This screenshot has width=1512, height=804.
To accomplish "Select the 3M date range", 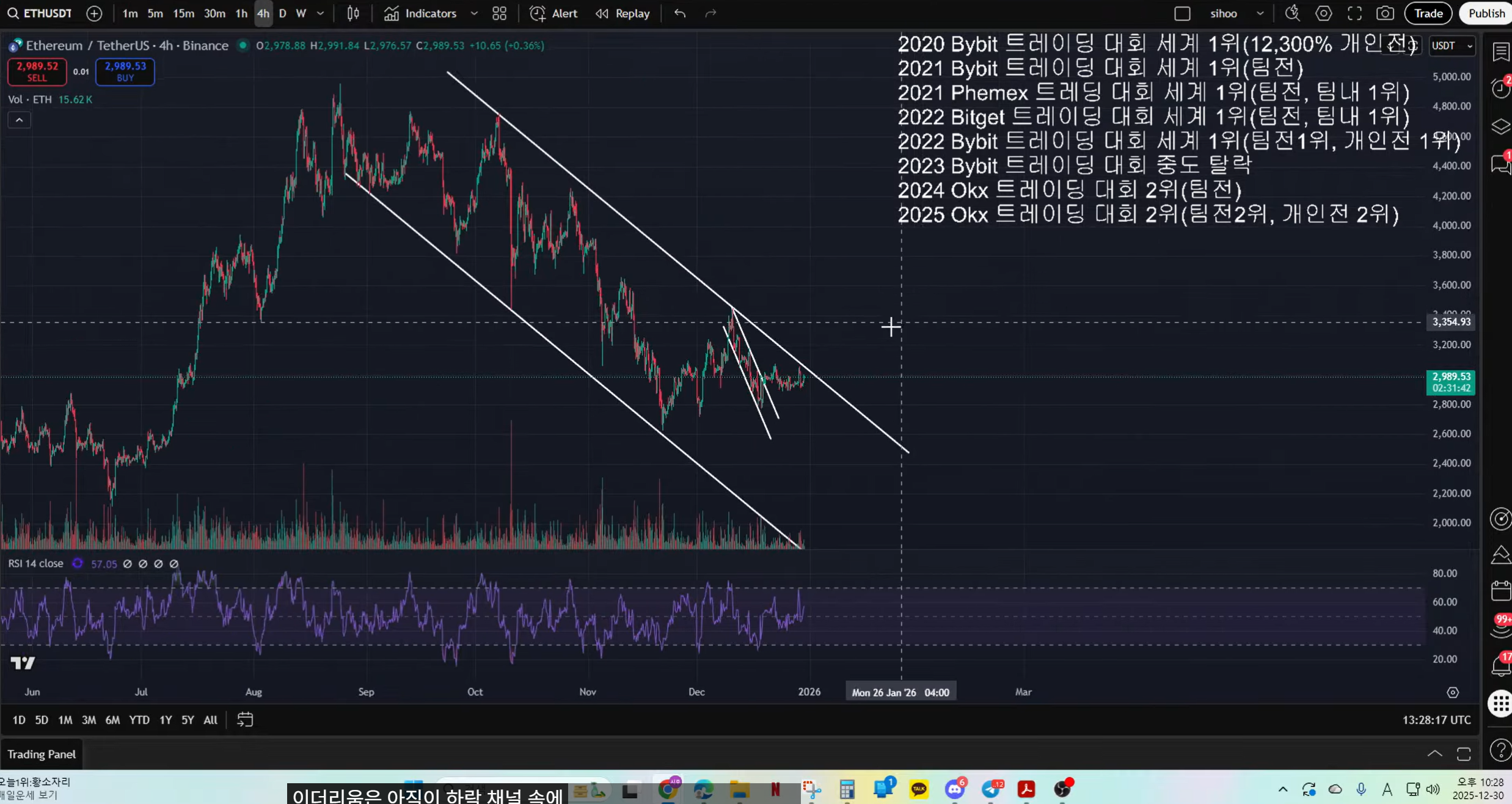I will point(89,720).
